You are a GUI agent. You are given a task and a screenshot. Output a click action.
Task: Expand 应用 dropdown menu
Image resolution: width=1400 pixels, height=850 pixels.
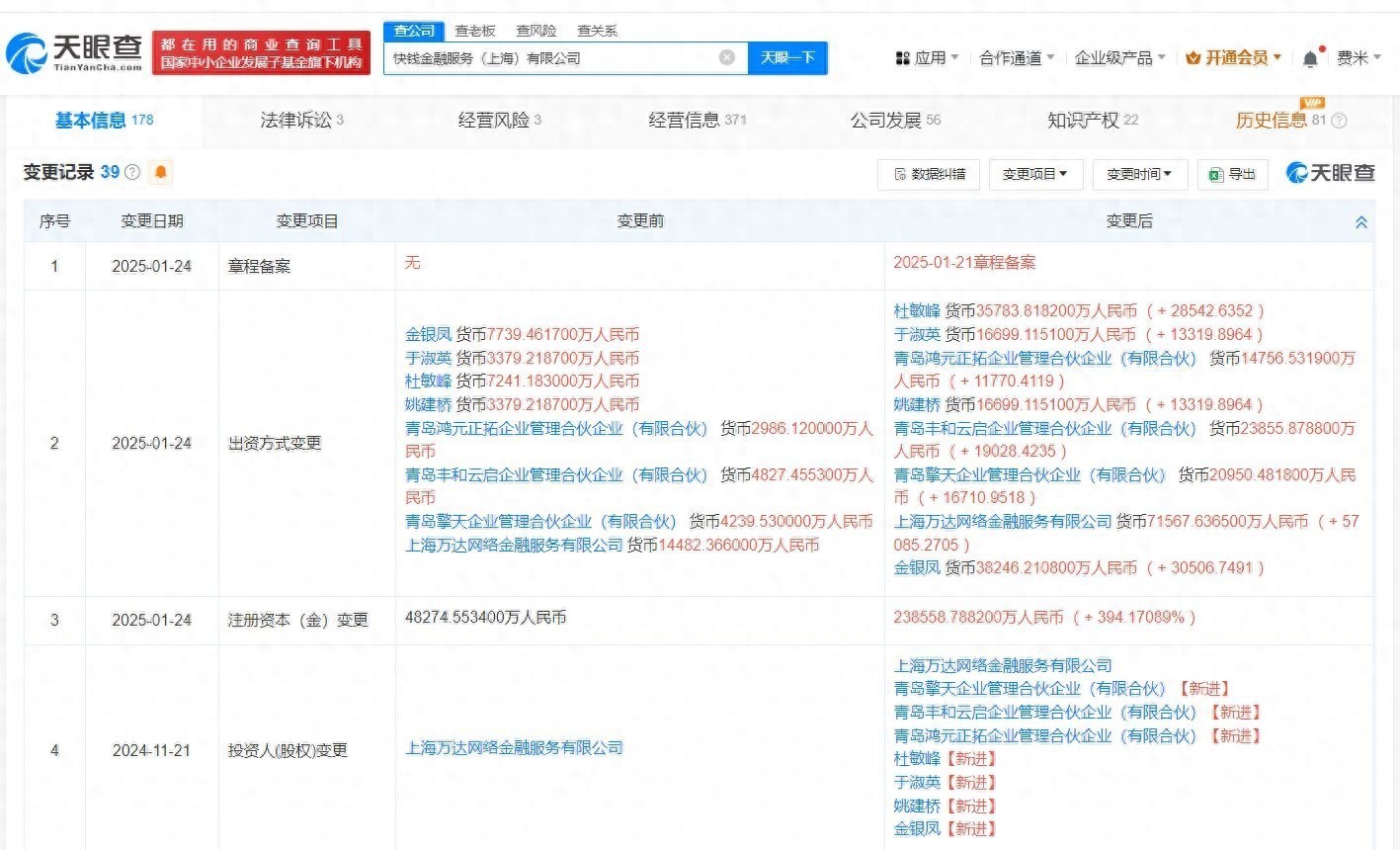coord(927,58)
